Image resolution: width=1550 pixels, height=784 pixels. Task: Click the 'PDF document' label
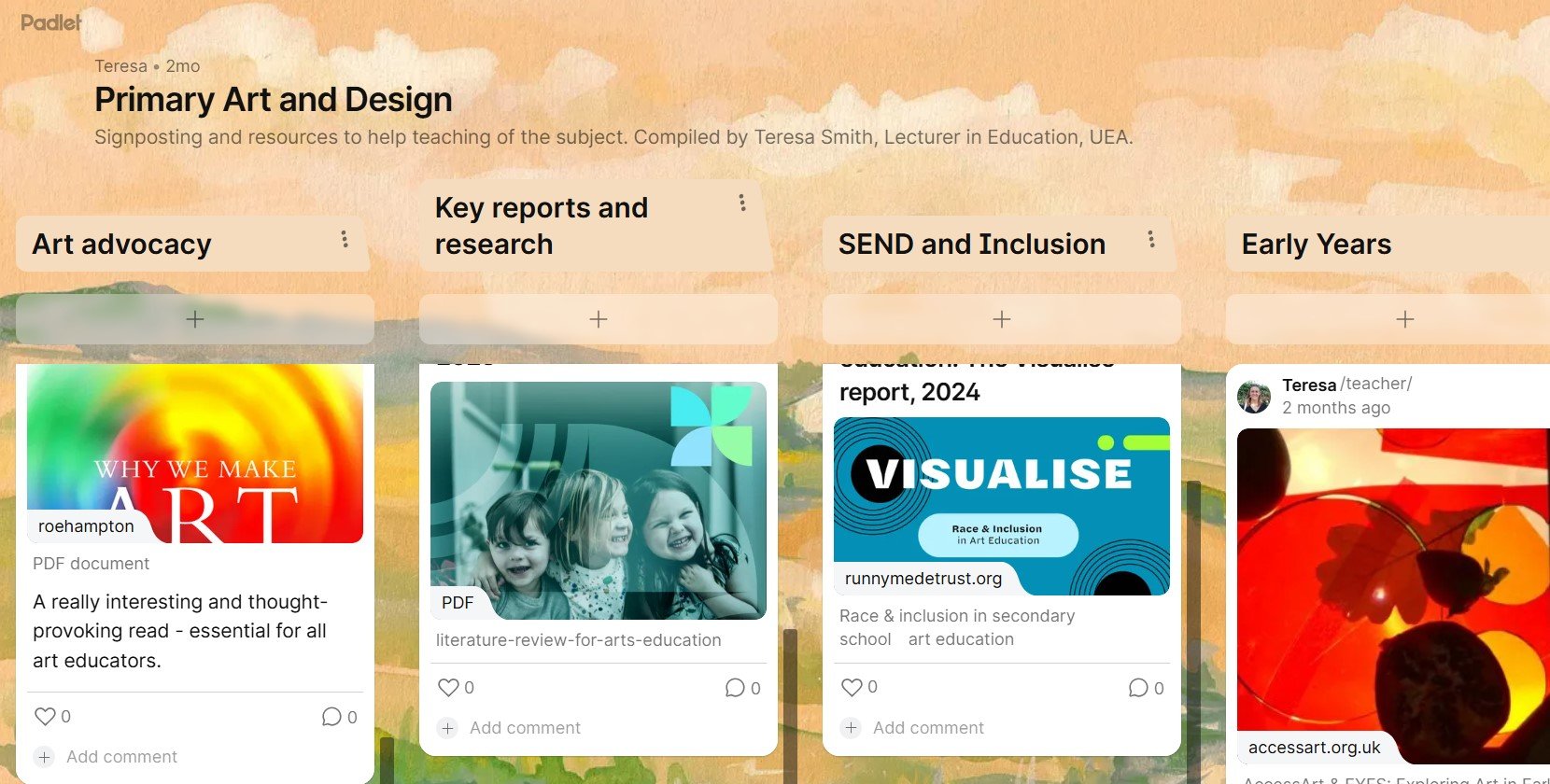(x=91, y=564)
